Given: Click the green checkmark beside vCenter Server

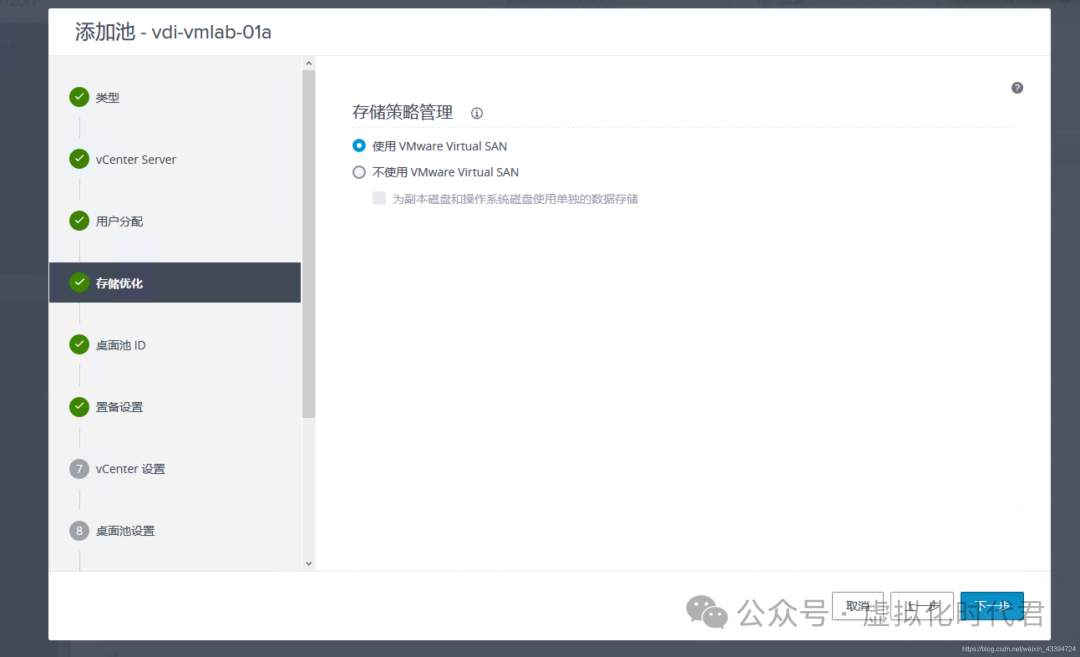Looking at the screenshot, I should tap(79, 159).
